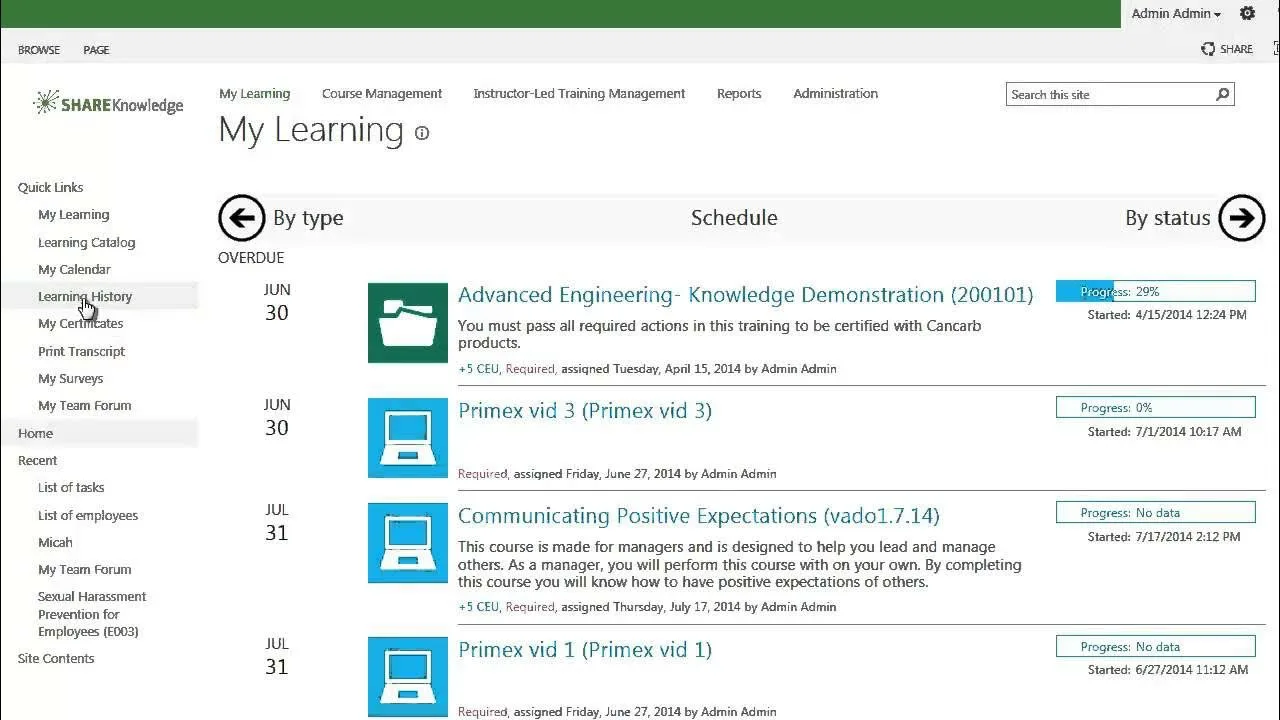Click the info icon beside My Learning heading
The width and height of the screenshot is (1280, 720).
(x=421, y=131)
